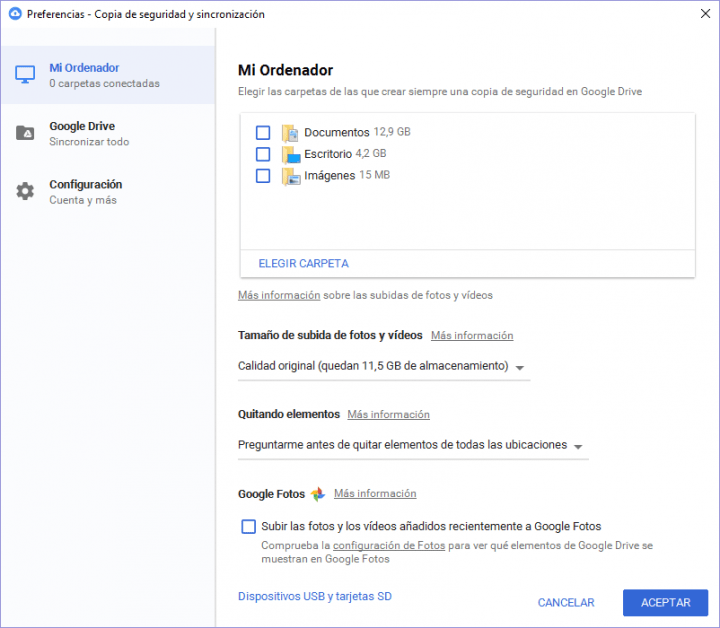
Task: Click the Imágenes folder icon
Action: (291, 176)
